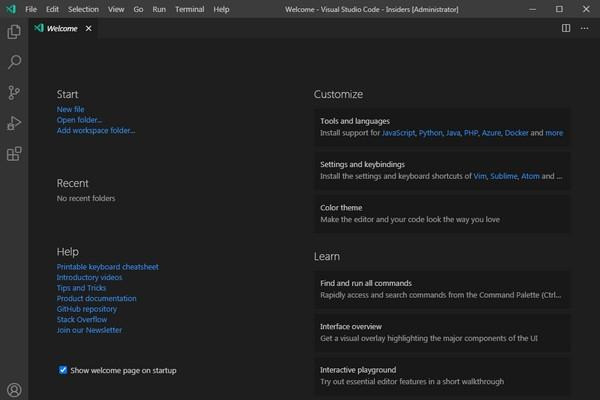Viewport: 600px width, 400px height.
Task: Install Vim keybindings link
Action: tap(480, 176)
